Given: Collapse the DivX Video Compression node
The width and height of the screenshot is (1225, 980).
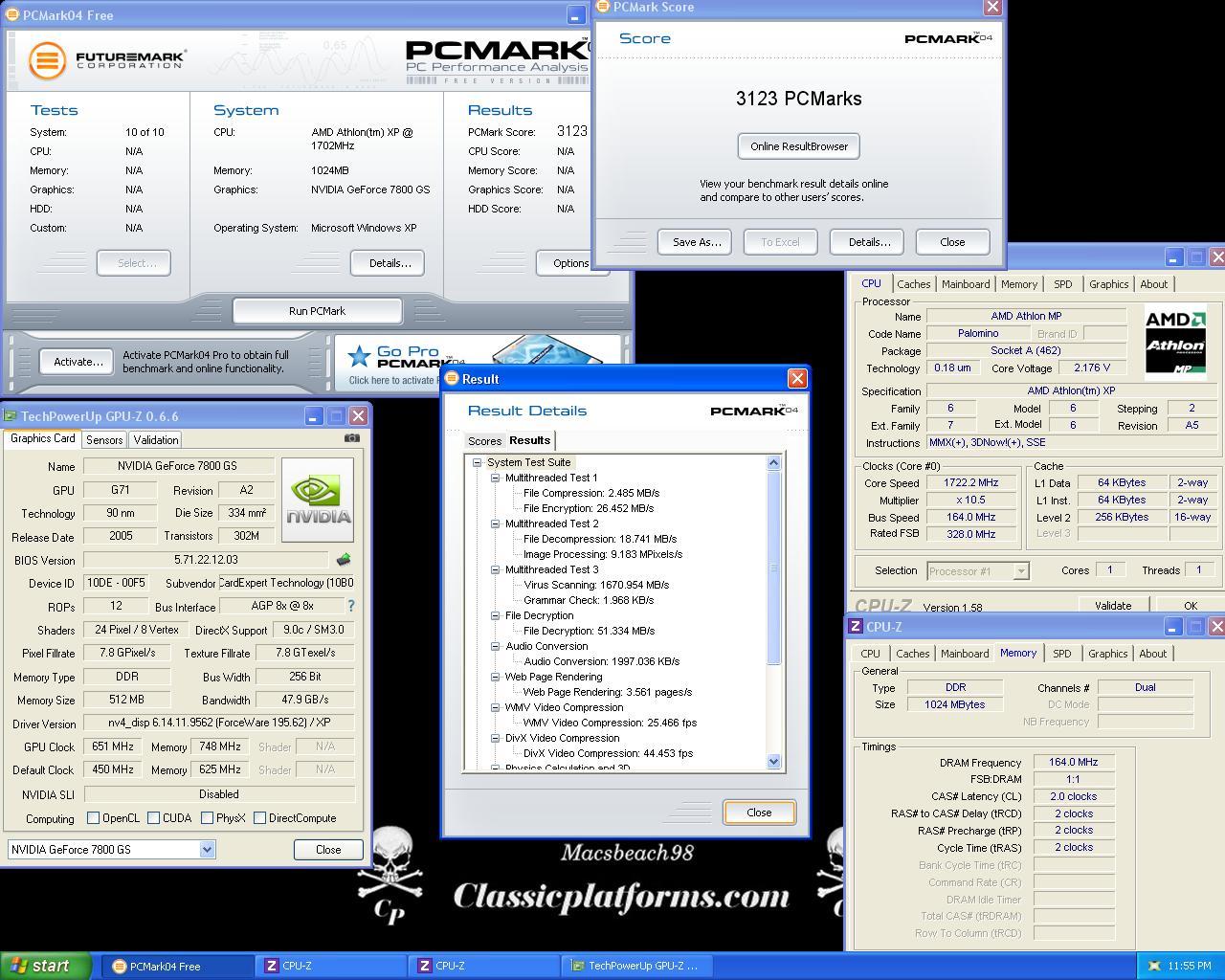Looking at the screenshot, I should coord(495,738).
